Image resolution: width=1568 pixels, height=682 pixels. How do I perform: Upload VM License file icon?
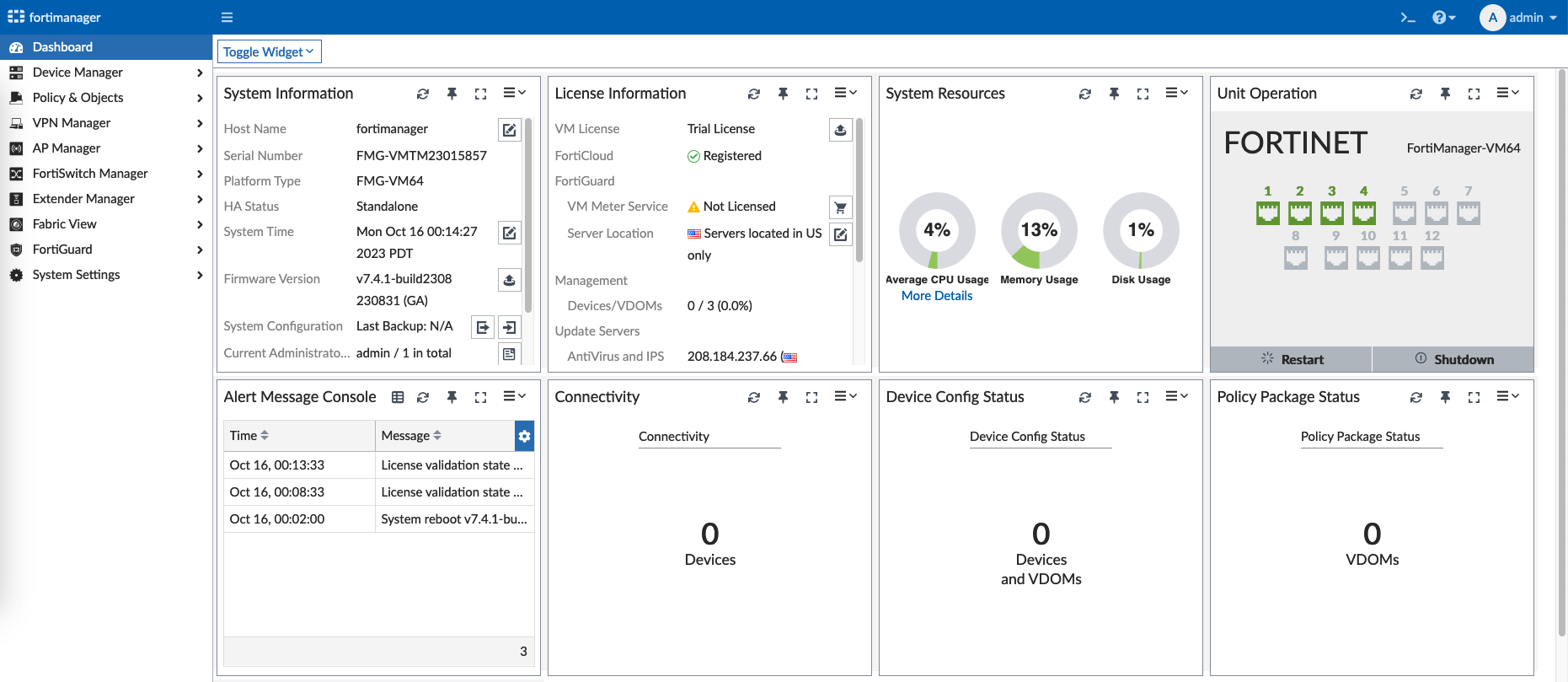840,130
